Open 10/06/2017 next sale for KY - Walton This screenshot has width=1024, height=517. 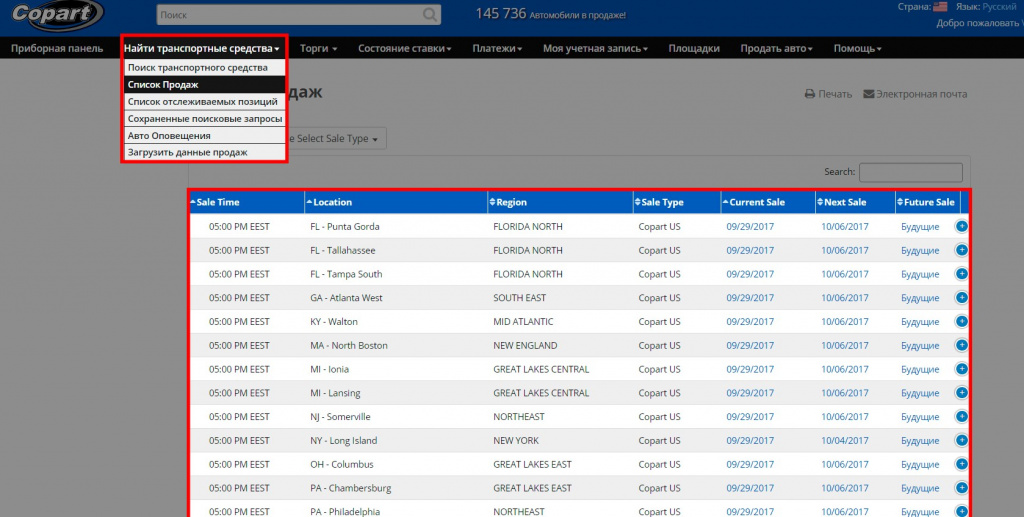[x=845, y=321]
